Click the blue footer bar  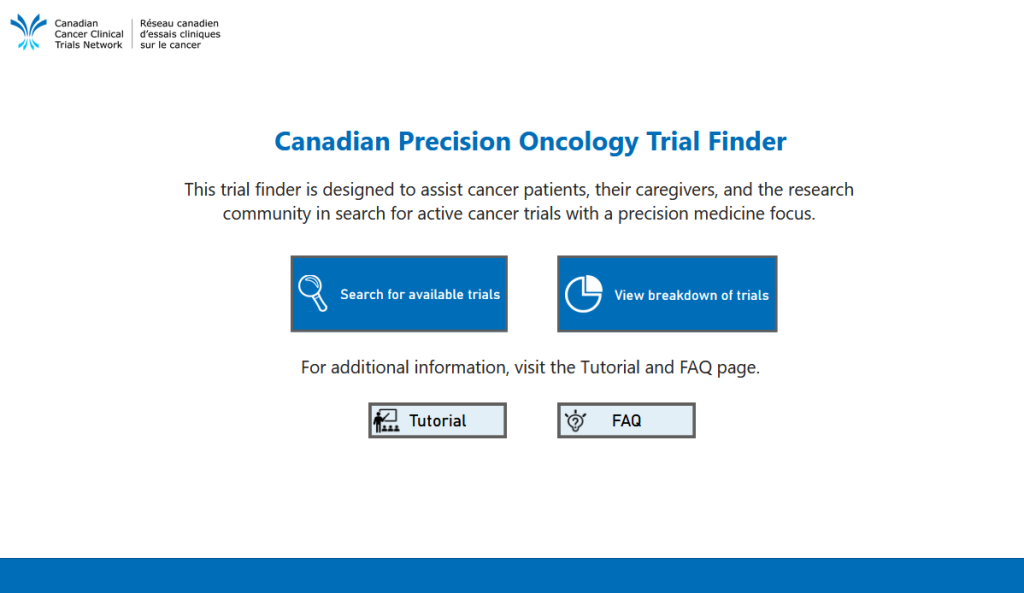(512, 575)
